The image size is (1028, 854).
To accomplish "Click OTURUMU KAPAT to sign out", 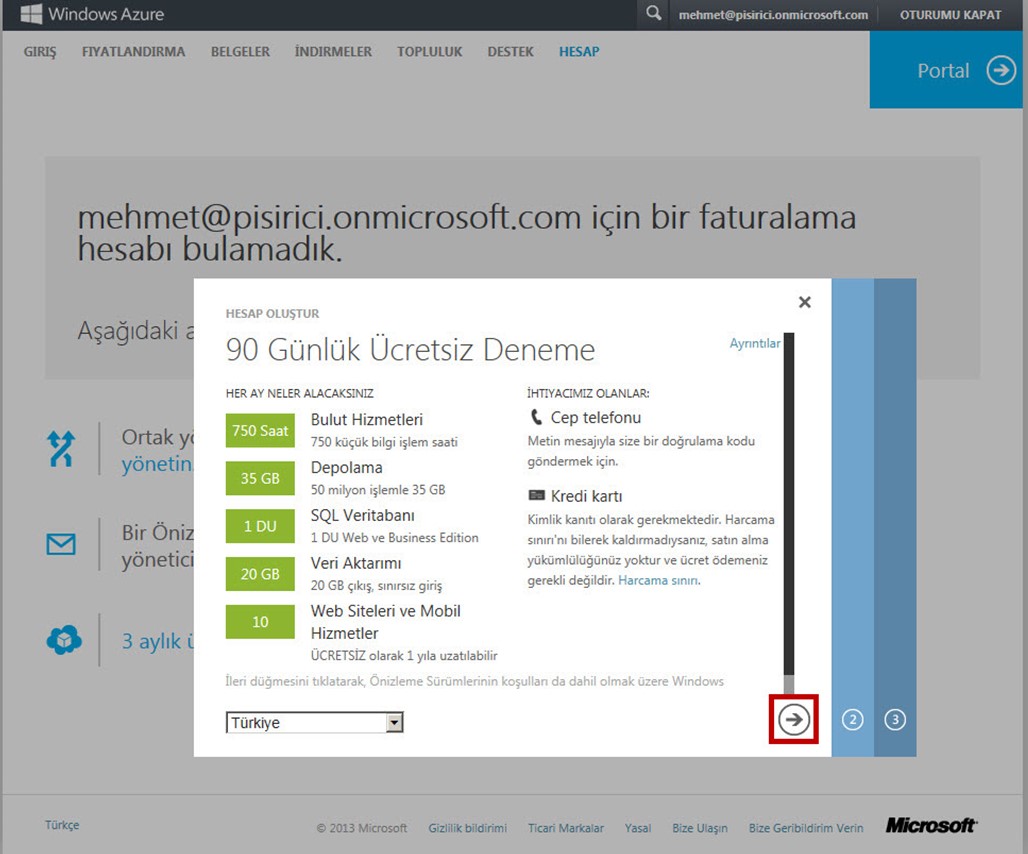I will tap(950, 15).
